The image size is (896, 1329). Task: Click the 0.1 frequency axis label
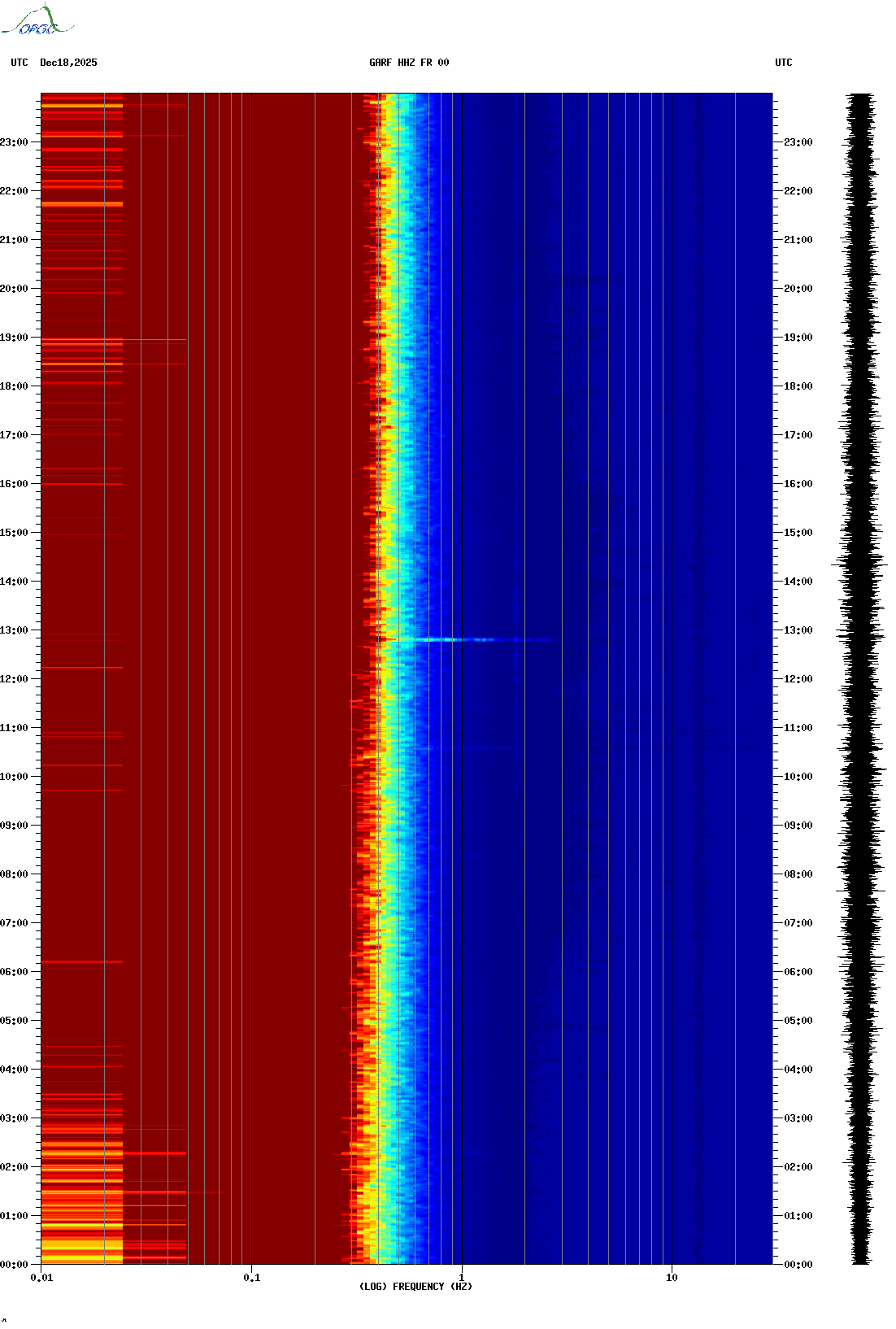(x=252, y=1278)
